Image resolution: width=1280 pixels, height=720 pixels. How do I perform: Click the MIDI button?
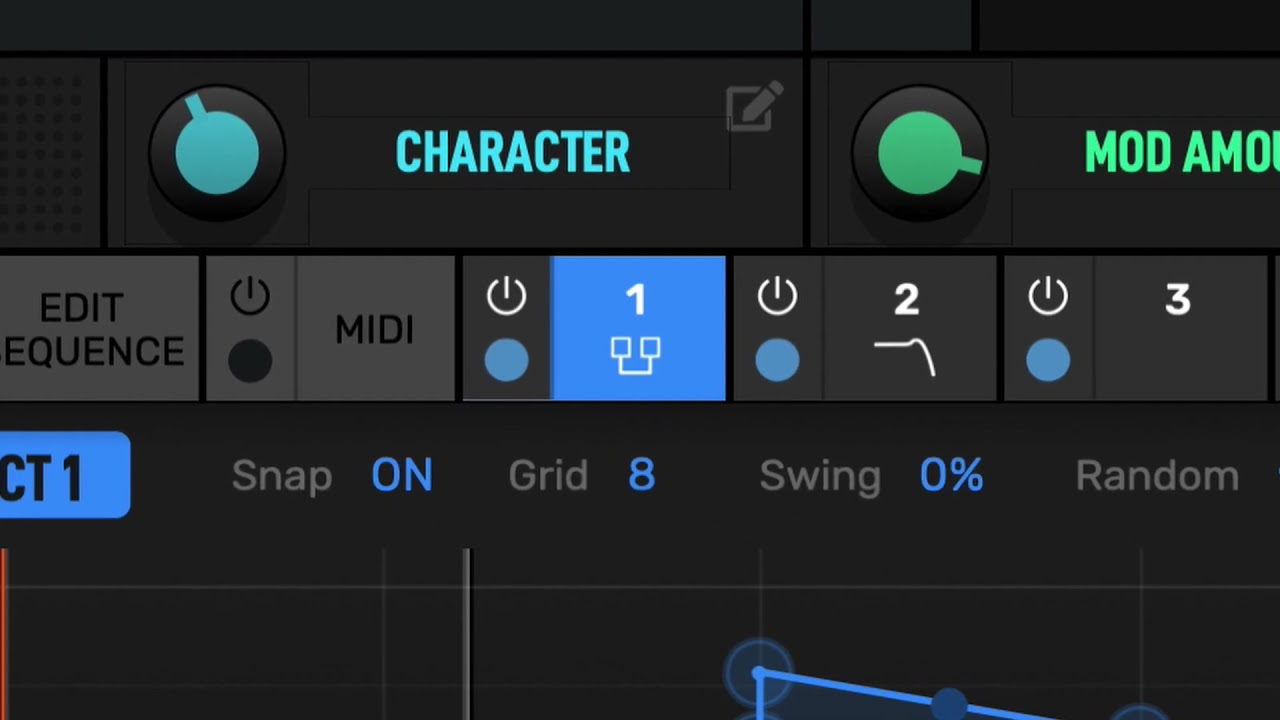375,328
